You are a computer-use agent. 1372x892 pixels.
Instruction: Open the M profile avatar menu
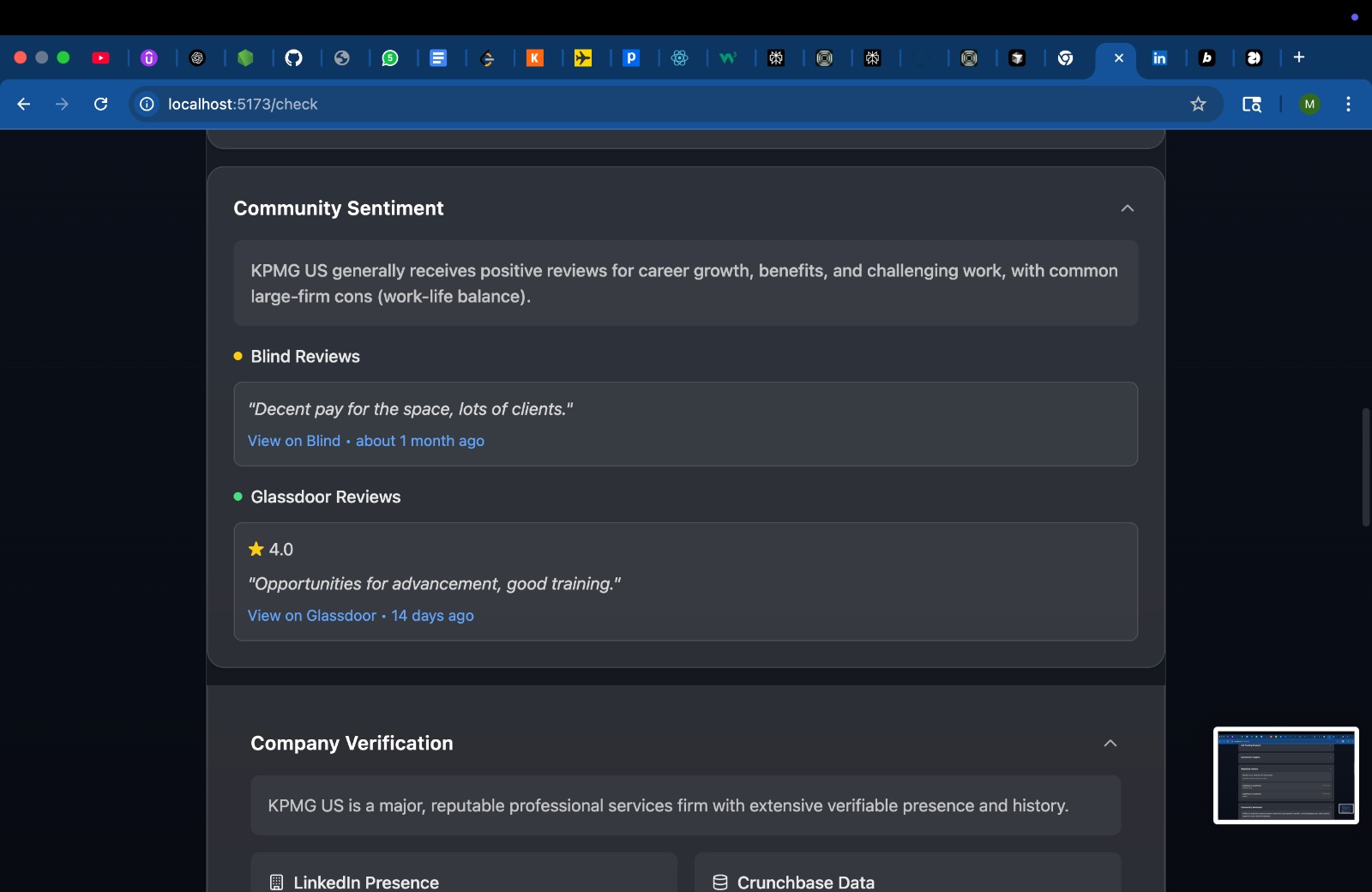coord(1309,104)
